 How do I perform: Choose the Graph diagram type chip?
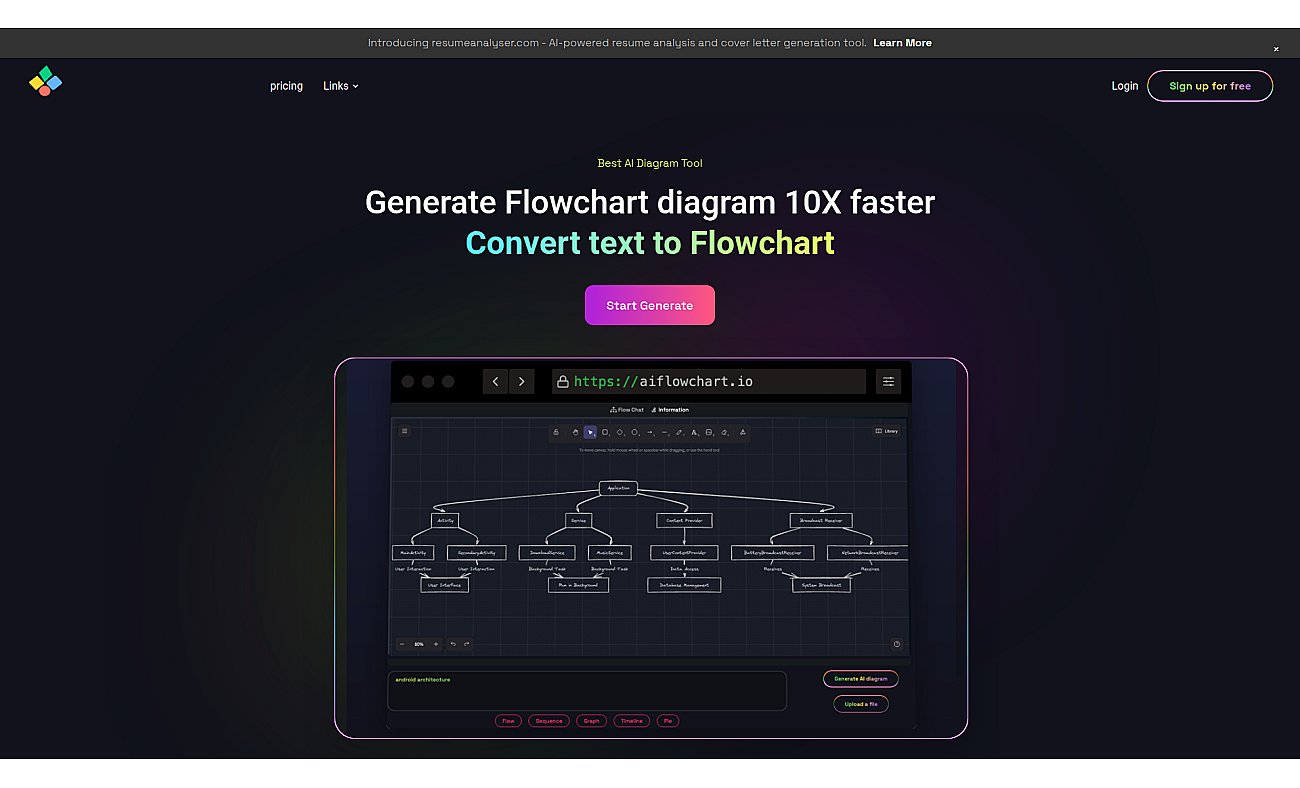[x=592, y=721]
